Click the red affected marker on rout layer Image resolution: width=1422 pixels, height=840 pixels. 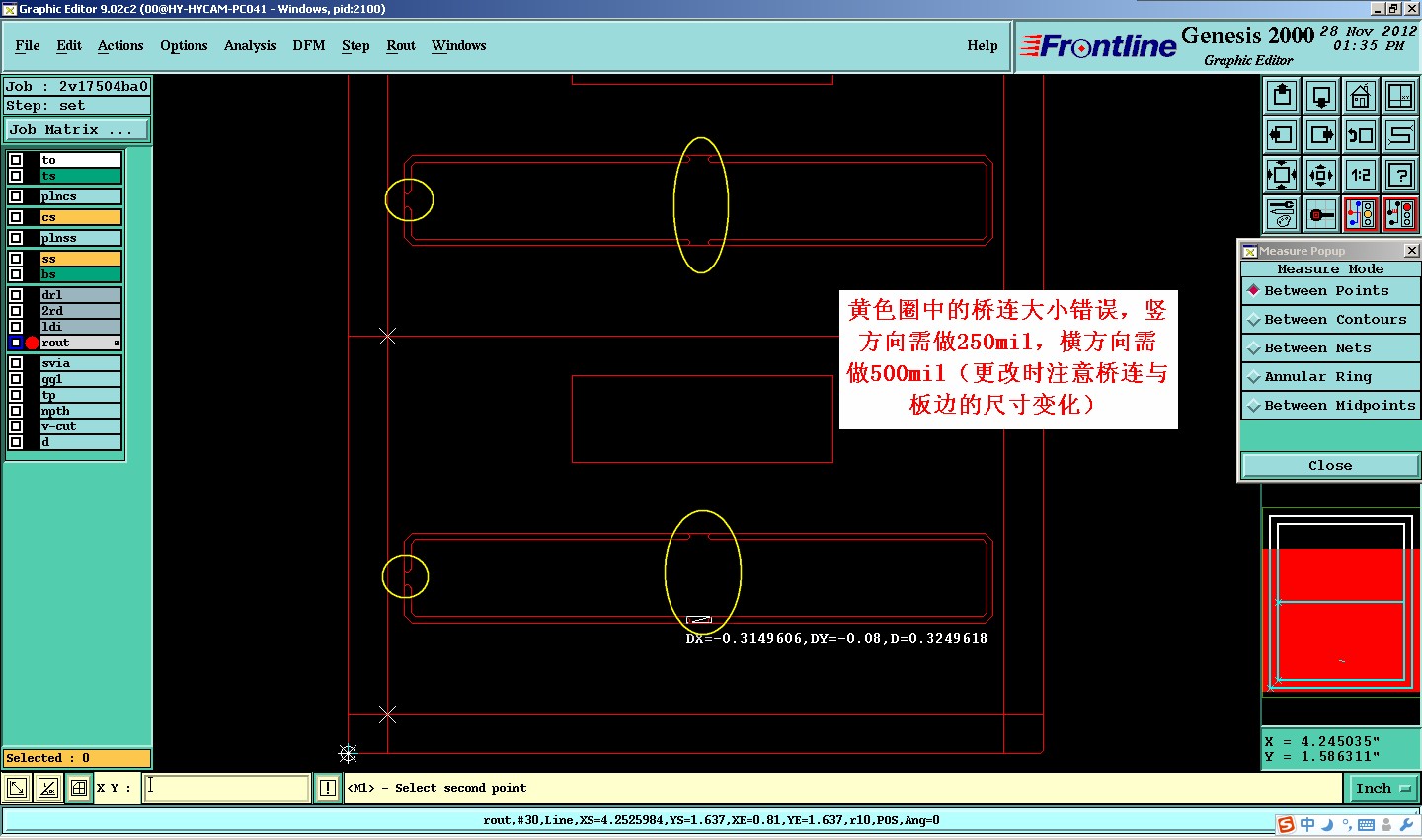pyautogui.click(x=32, y=343)
